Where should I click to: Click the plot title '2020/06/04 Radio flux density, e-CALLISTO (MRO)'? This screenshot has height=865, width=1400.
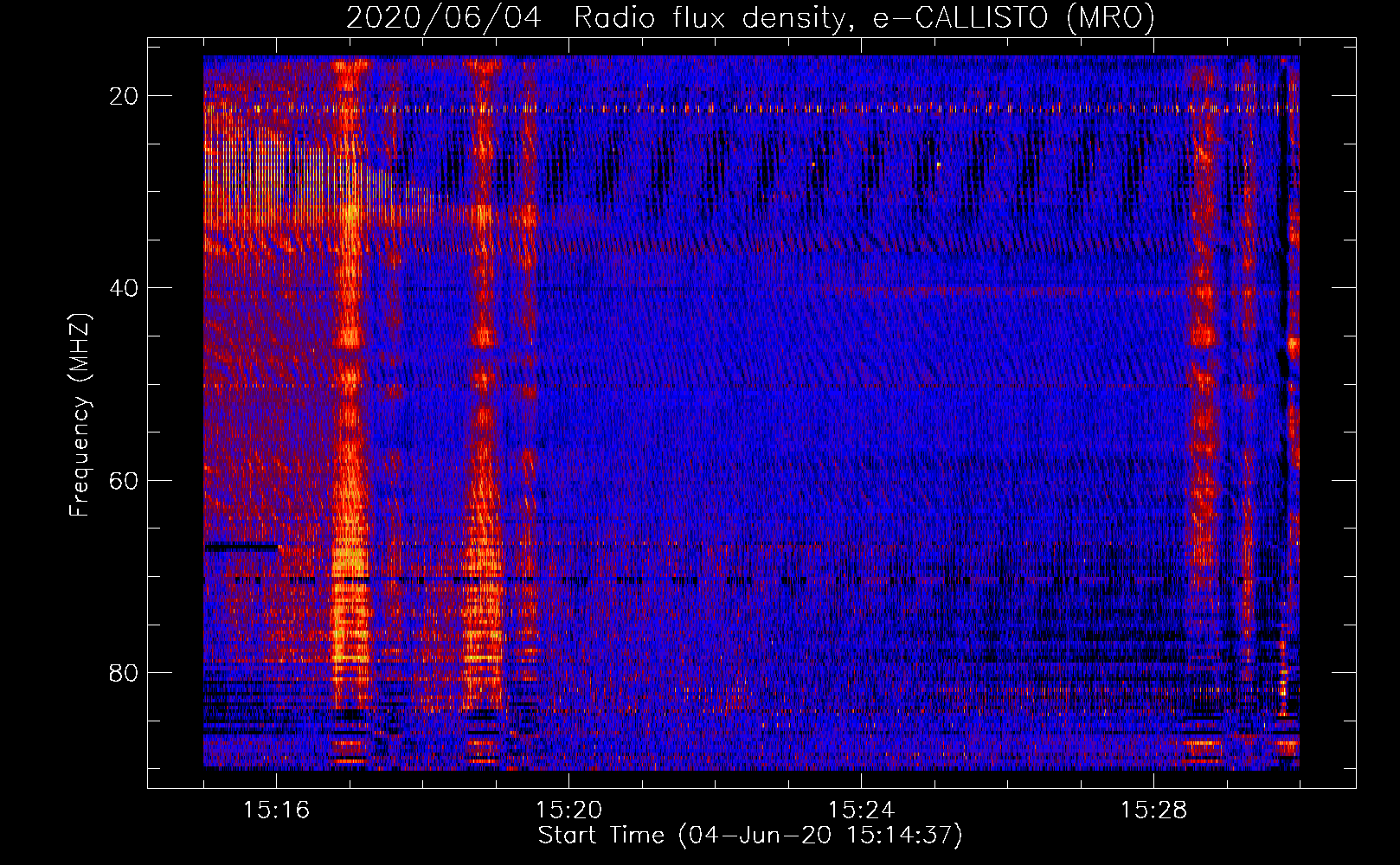coord(750,17)
